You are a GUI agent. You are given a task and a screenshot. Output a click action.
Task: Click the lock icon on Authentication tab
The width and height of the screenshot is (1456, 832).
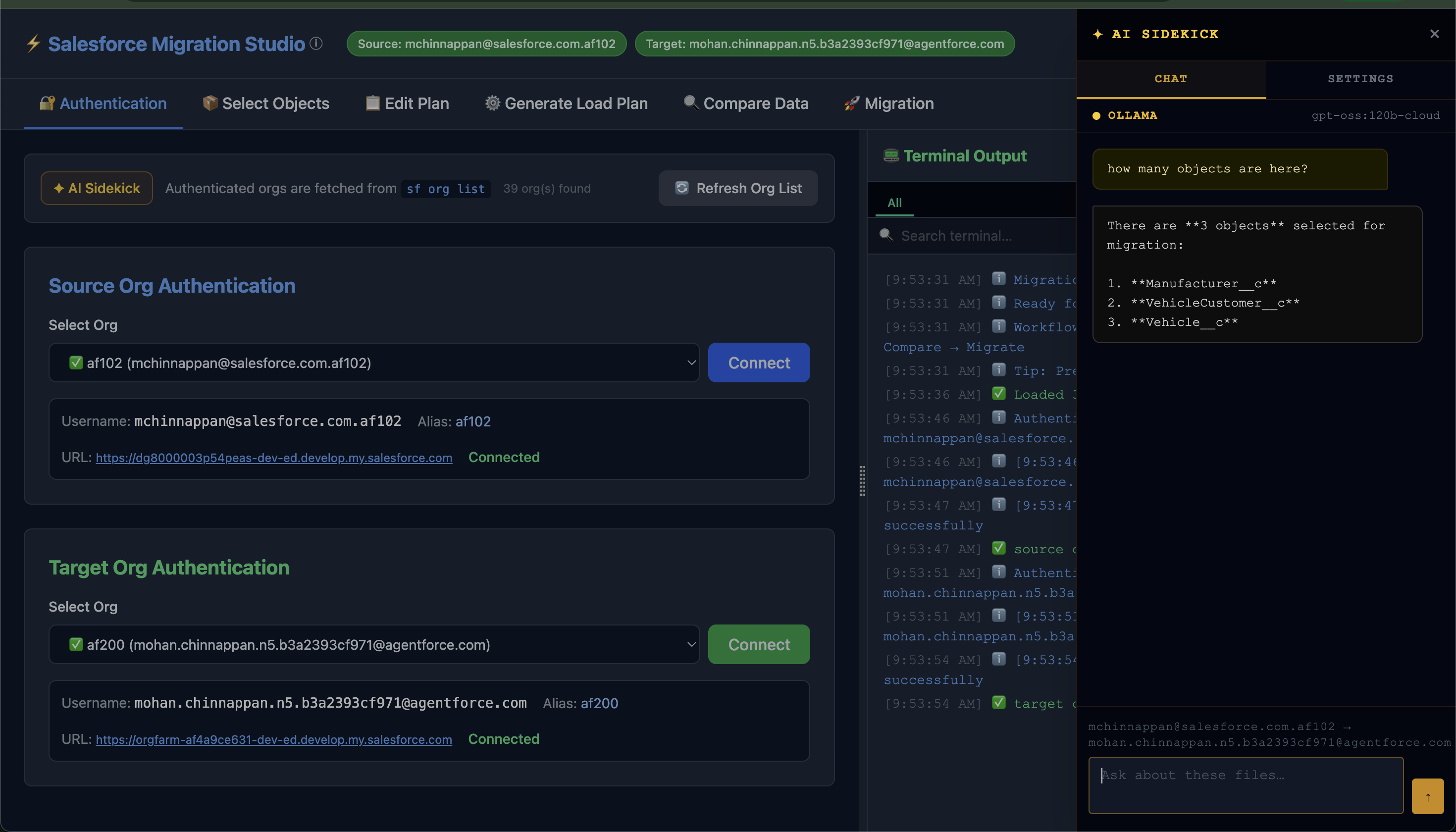(47, 103)
